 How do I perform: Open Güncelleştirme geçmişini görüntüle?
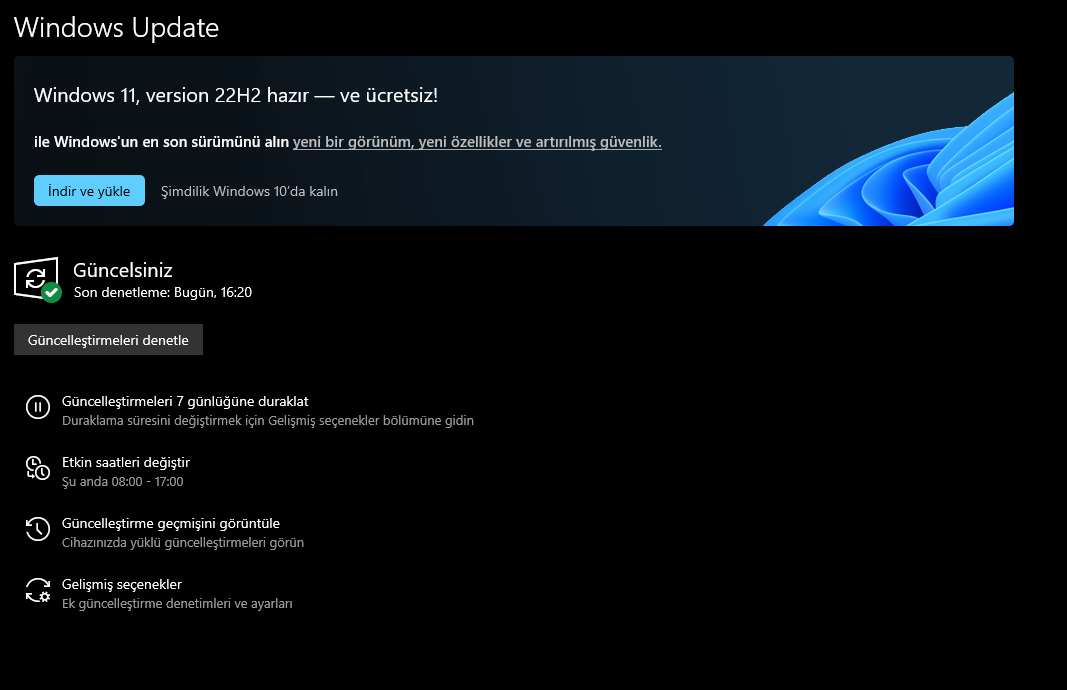tap(171, 523)
